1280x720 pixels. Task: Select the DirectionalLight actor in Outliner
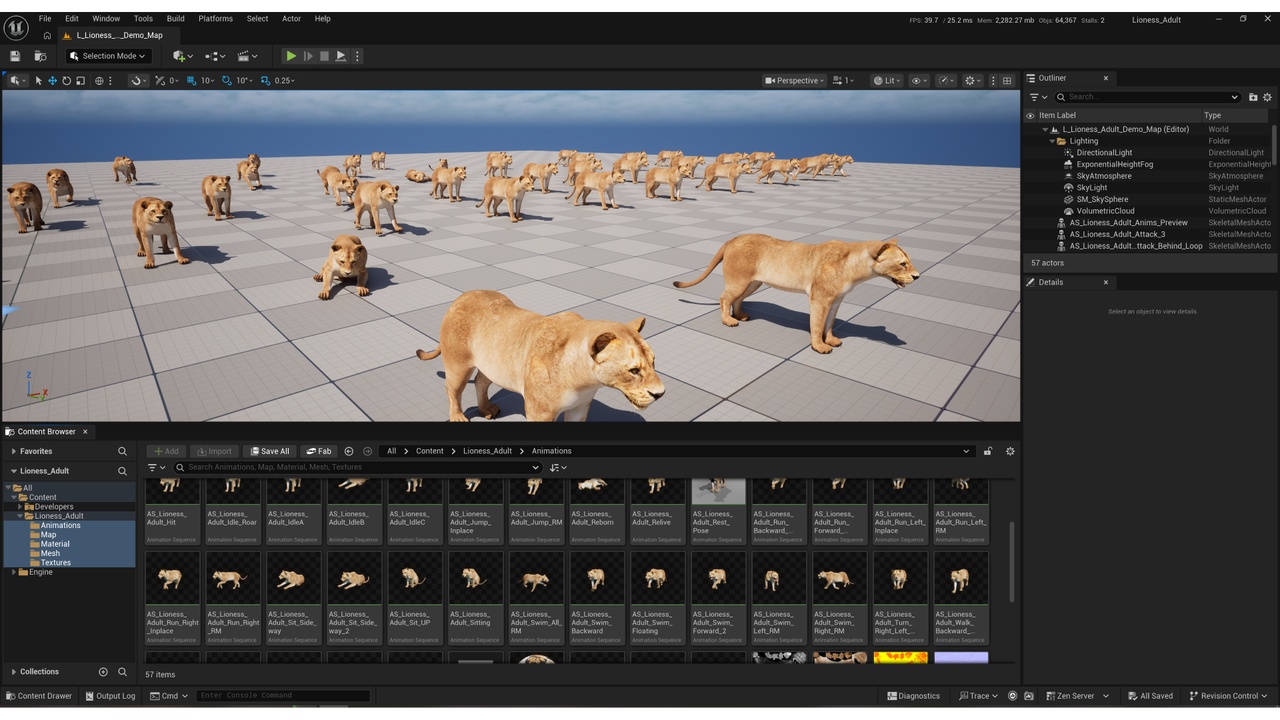point(1104,153)
